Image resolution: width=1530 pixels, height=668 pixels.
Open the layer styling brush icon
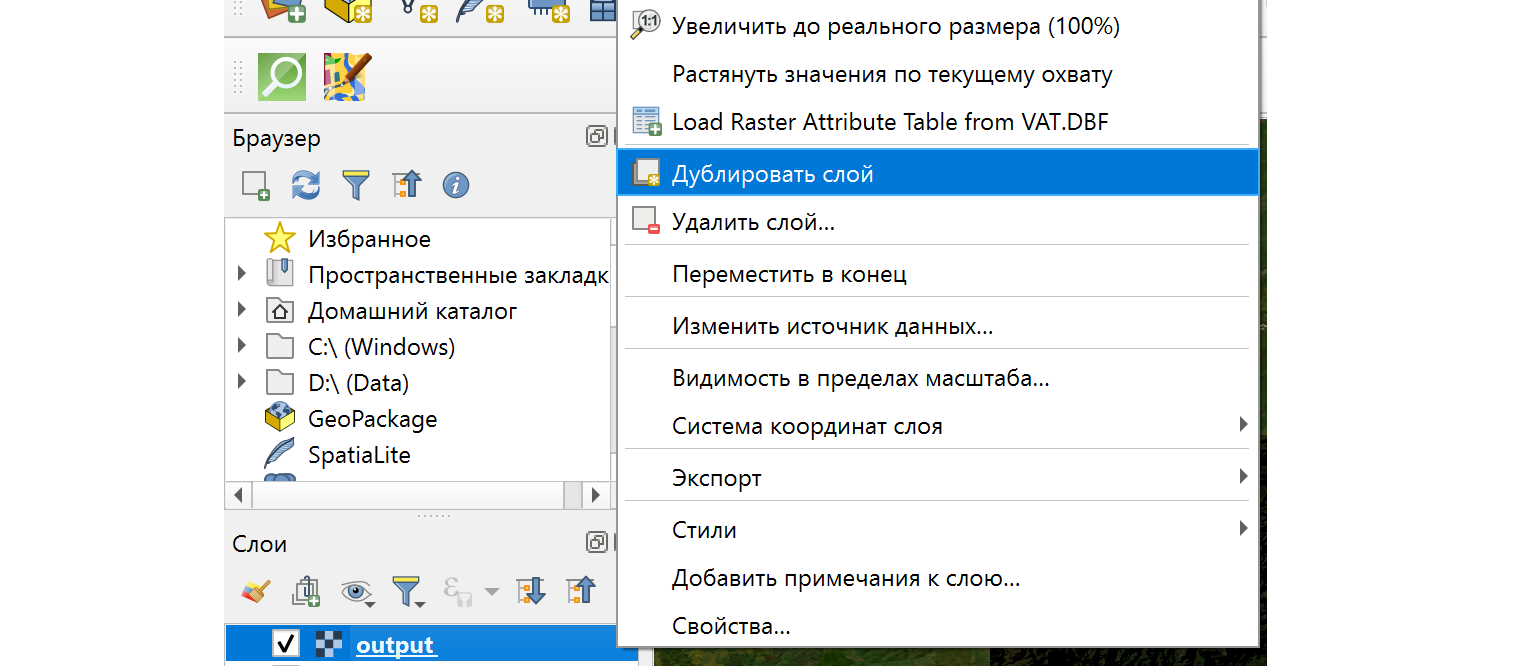coord(256,592)
